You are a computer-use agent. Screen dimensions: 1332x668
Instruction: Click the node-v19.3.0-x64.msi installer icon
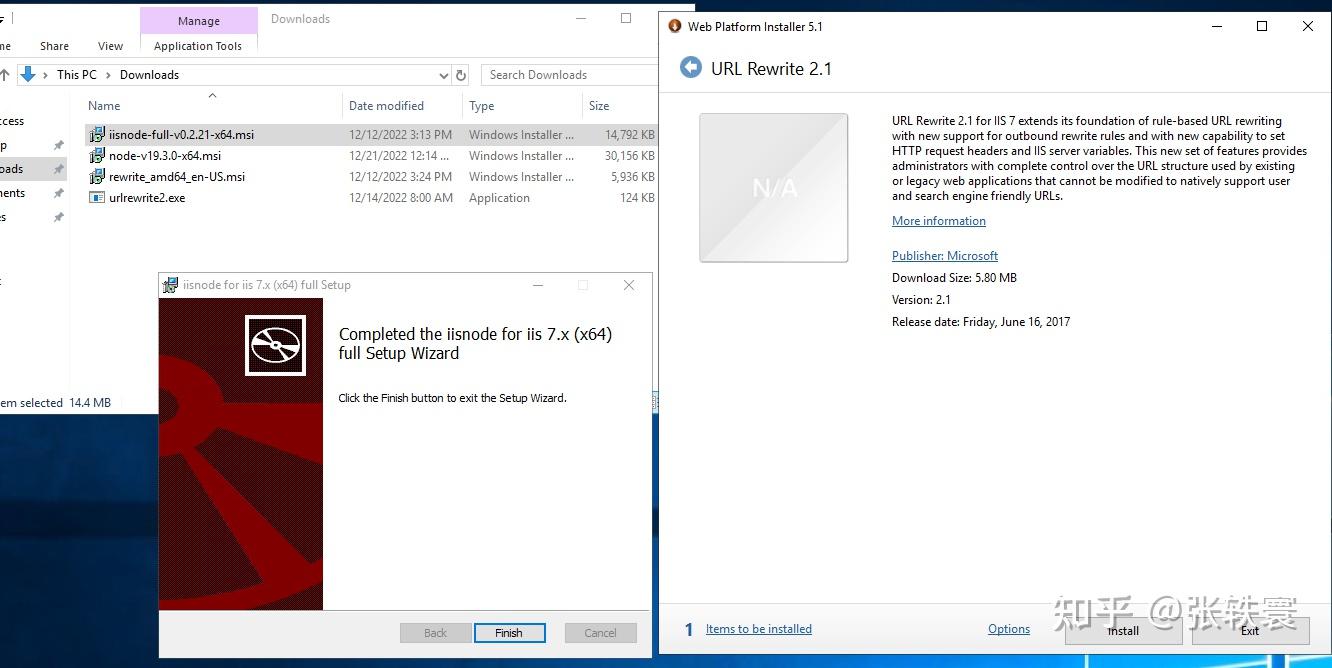click(97, 155)
